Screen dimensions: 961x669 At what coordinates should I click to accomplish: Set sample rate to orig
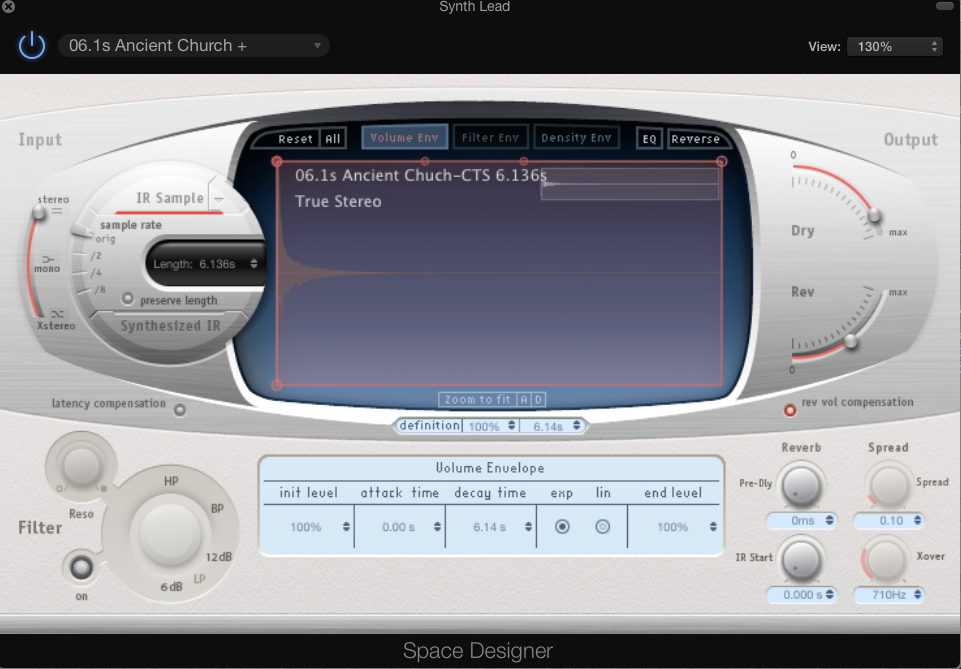pos(105,239)
